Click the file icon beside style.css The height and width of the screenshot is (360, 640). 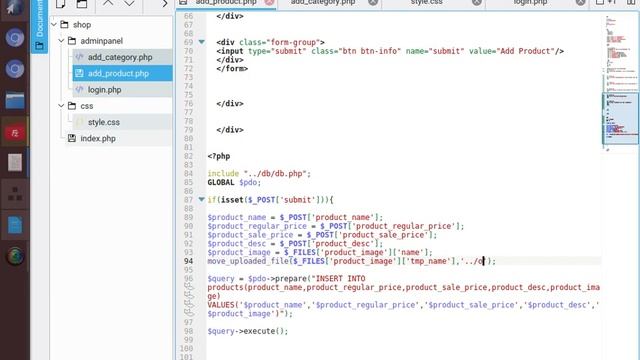pos(79,122)
